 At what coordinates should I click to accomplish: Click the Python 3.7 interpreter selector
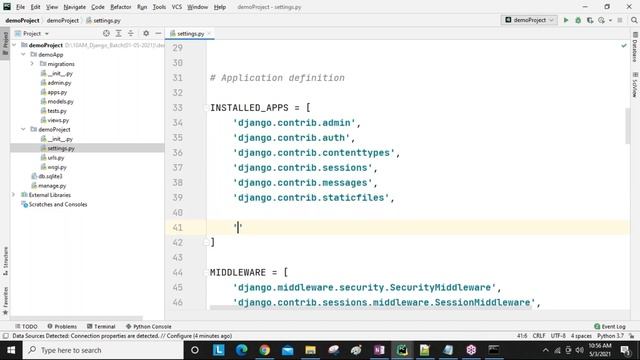610,336
